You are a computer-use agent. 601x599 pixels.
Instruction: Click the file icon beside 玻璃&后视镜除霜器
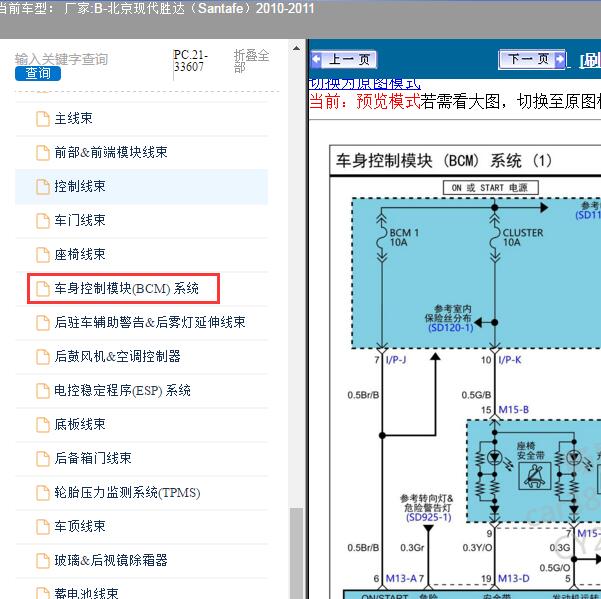coord(43,561)
